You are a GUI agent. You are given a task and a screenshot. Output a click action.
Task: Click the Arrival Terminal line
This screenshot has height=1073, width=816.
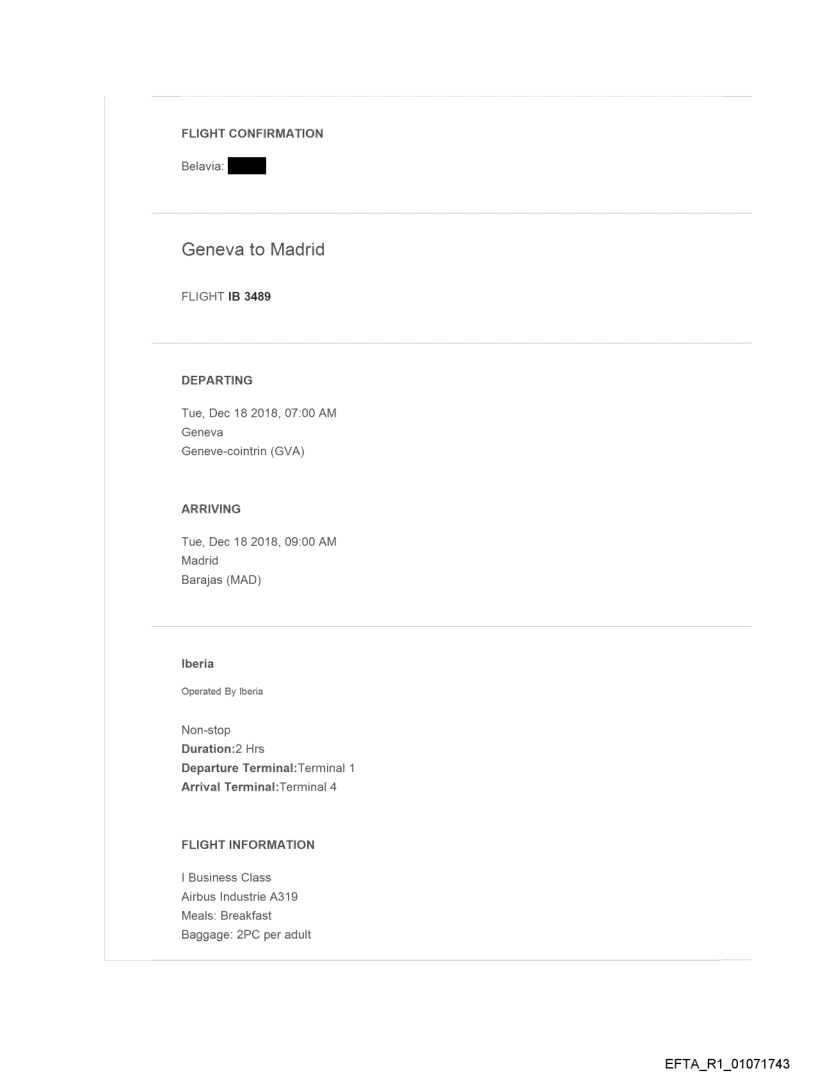point(258,785)
